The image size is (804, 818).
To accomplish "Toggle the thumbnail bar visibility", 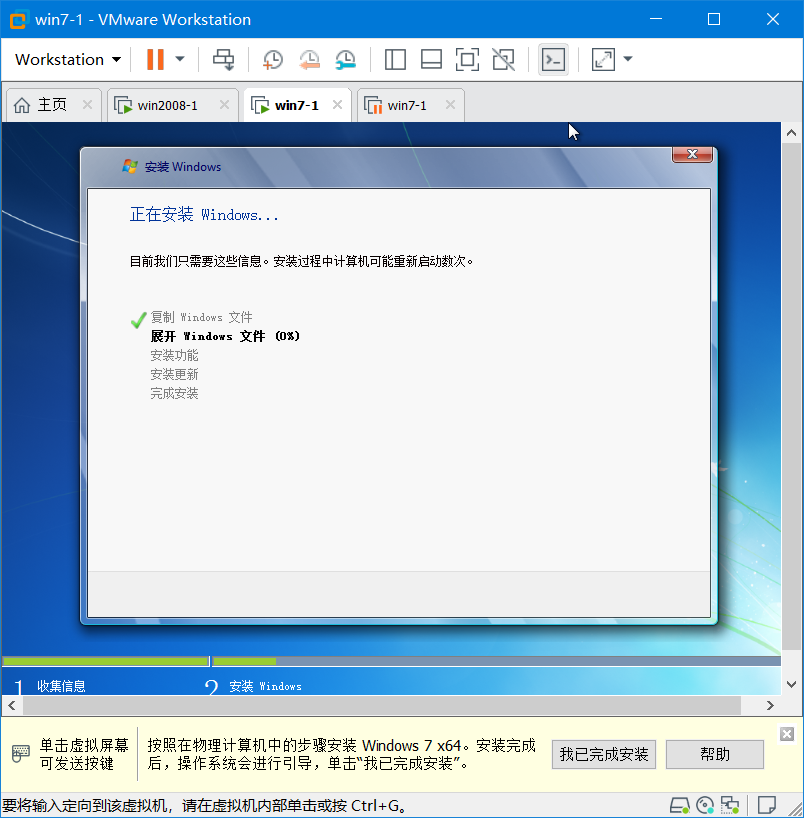I will click(x=430, y=60).
